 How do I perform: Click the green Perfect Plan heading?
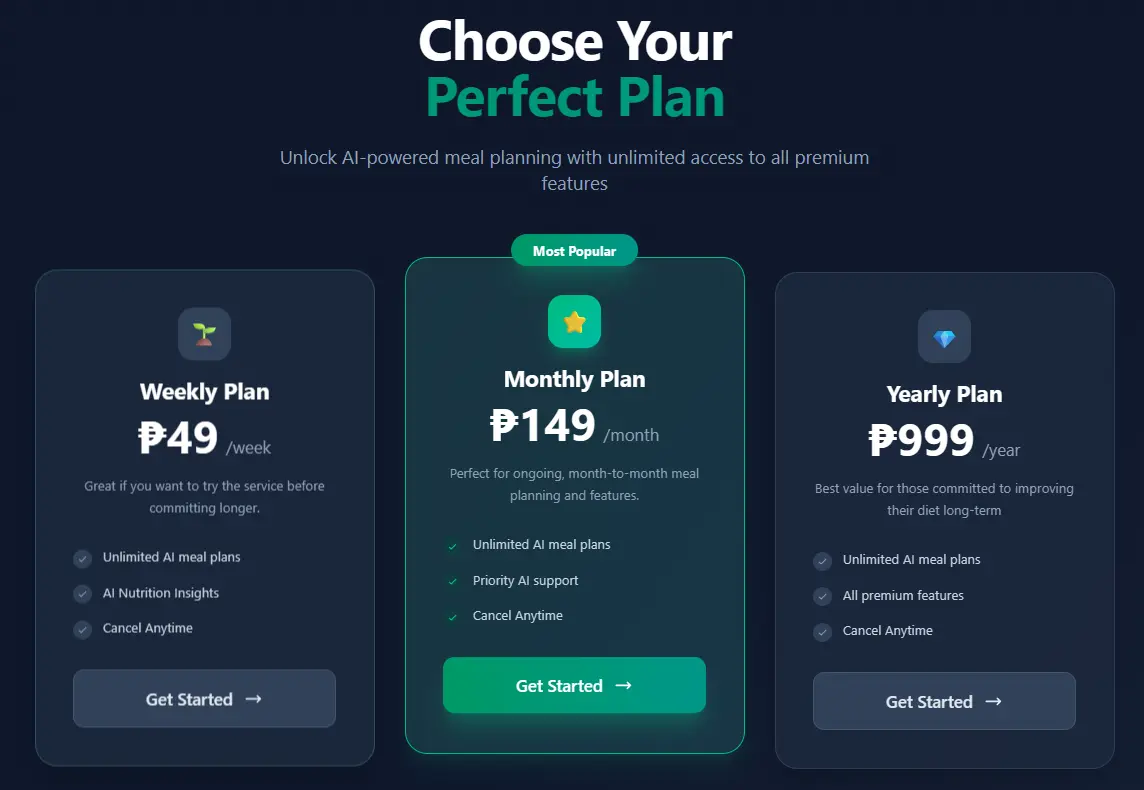tap(574, 96)
